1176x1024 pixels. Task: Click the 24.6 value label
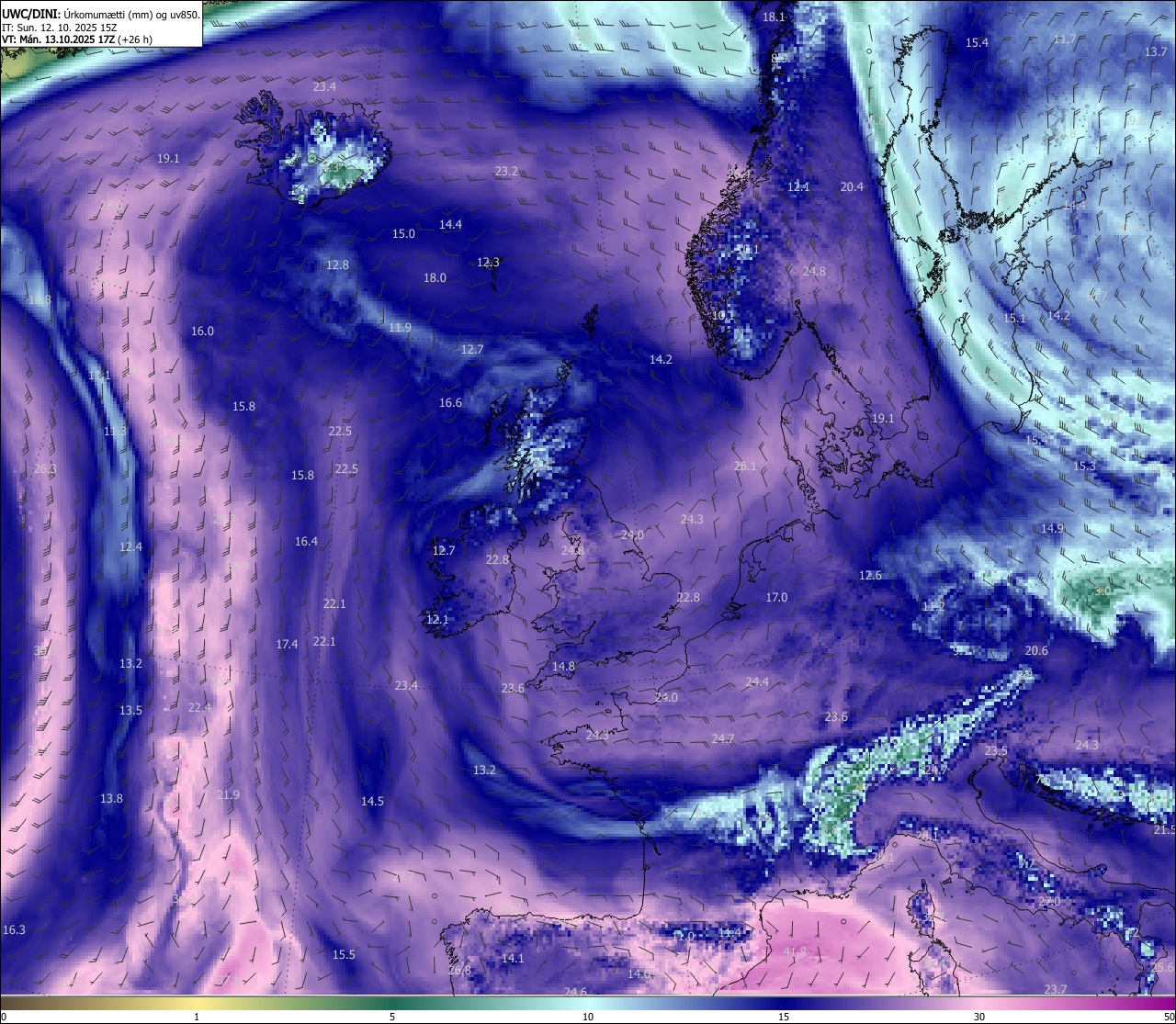(x=575, y=992)
